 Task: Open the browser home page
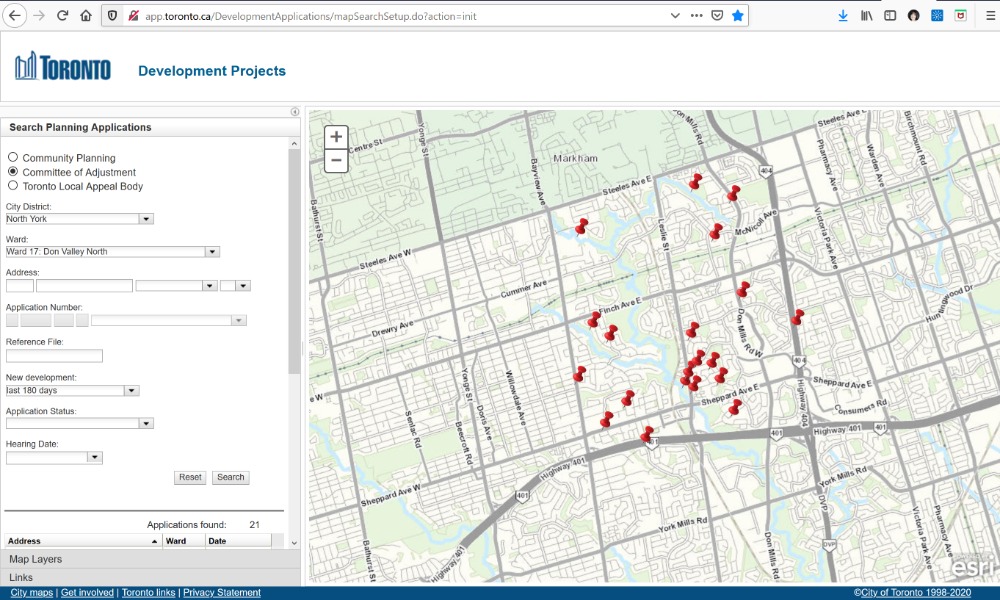[85, 16]
